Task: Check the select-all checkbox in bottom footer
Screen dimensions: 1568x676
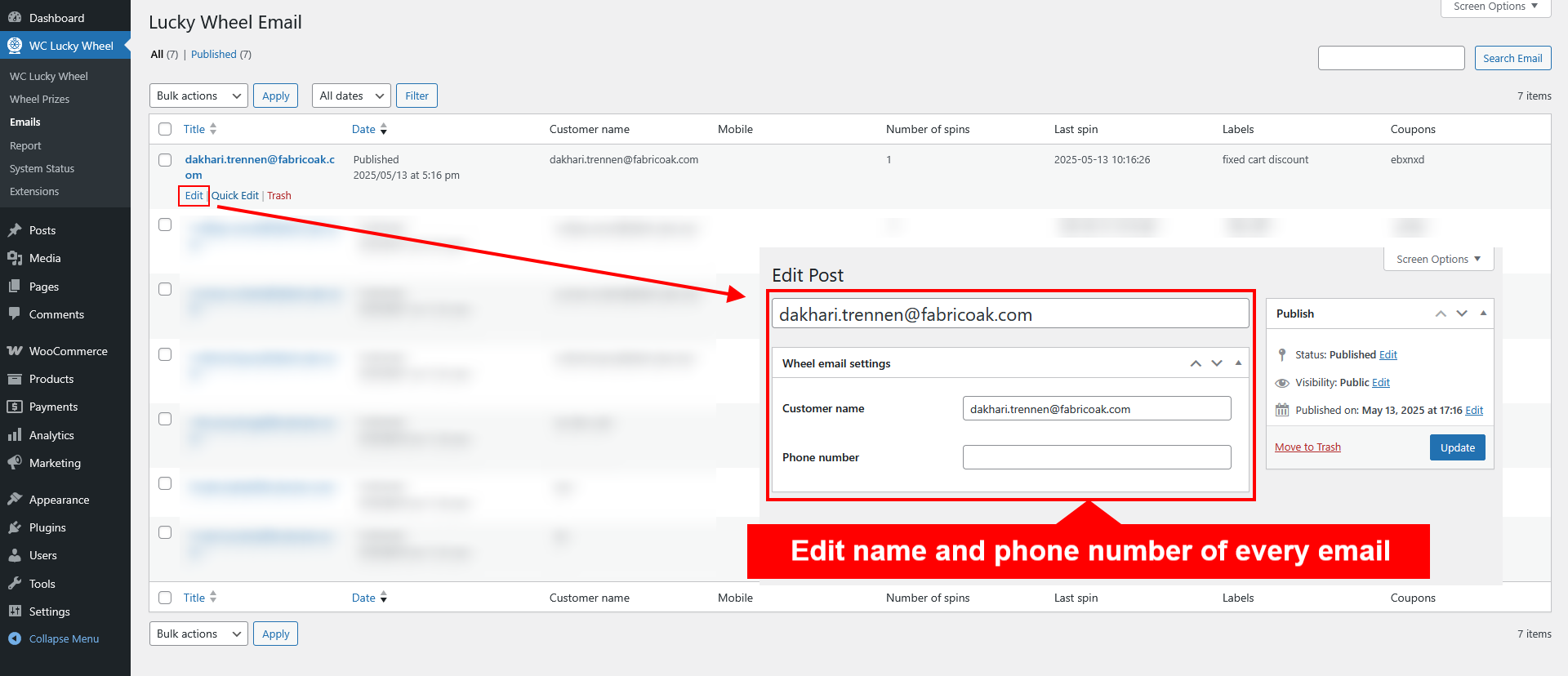Action: pyautogui.click(x=165, y=598)
